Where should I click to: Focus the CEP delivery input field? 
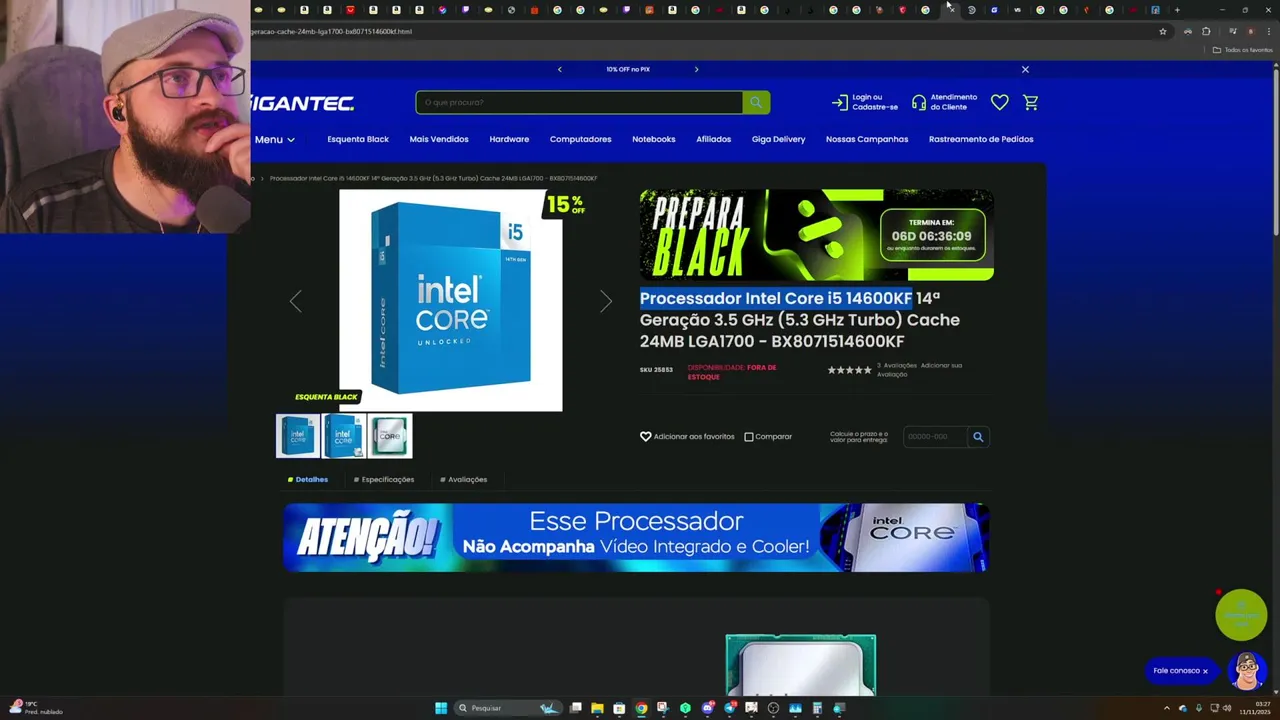point(934,436)
